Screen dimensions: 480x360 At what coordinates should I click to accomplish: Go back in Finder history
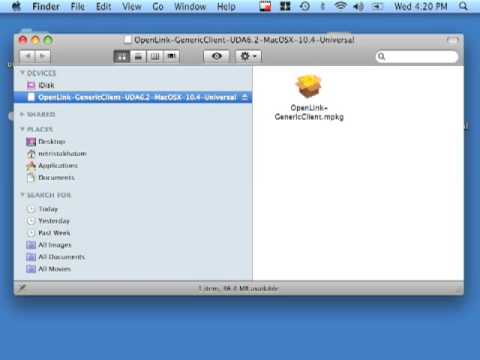[x=28, y=56]
